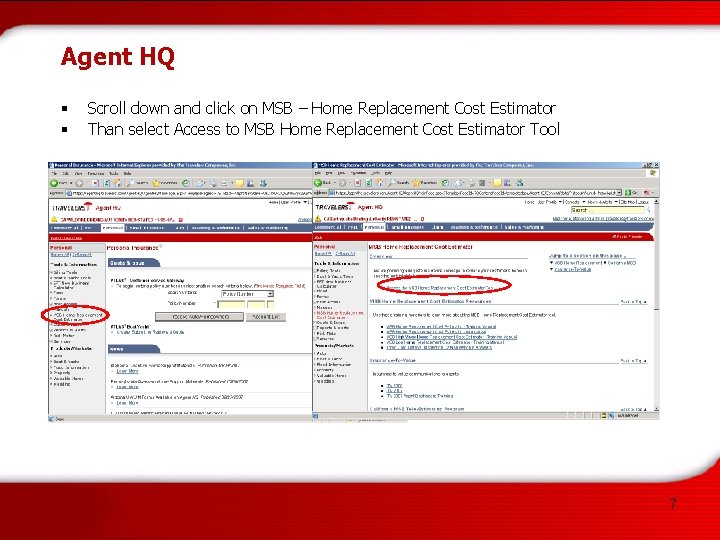
Task: Click the yellow warning triangle in right Agent HQ page
Action: tap(318, 219)
